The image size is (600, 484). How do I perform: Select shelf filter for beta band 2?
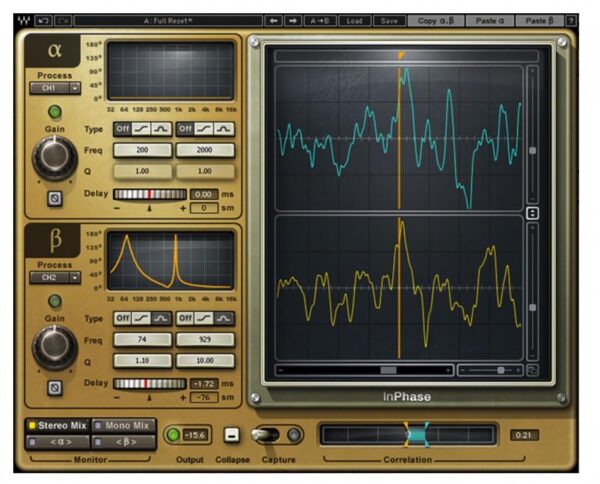204,318
